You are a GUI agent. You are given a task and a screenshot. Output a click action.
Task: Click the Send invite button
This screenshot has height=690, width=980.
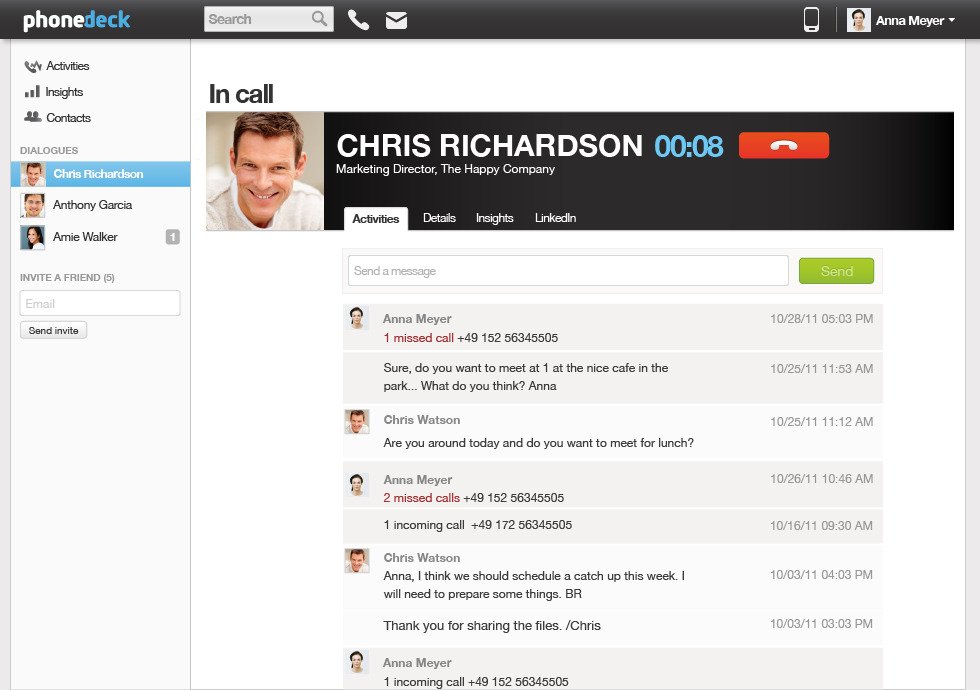coord(54,330)
